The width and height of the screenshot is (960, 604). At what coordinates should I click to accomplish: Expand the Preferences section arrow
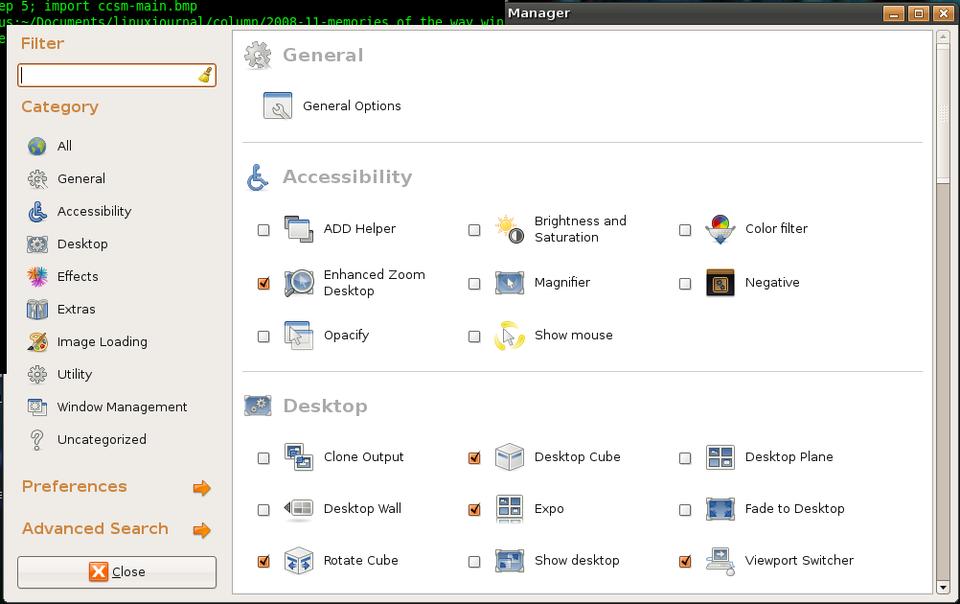pos(202,488)
